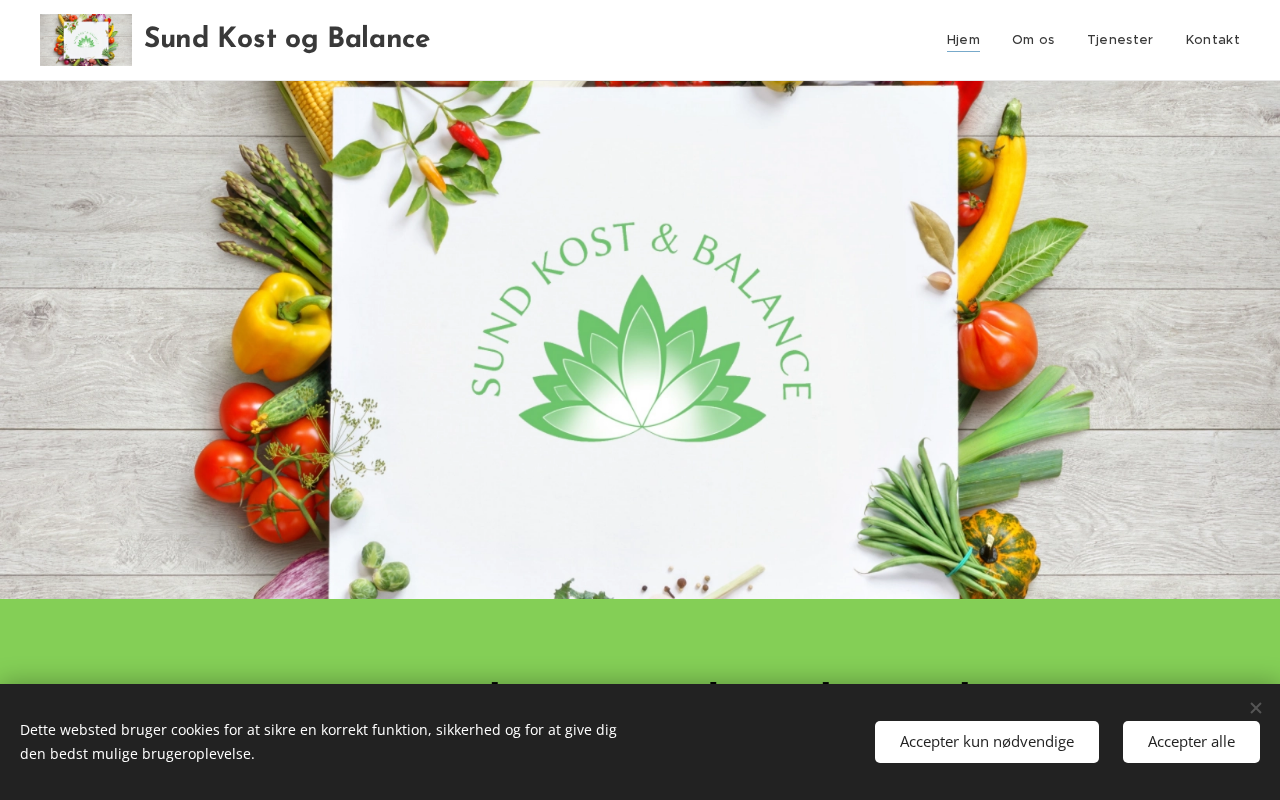1280x800 pixels.
Task: Accept all cookies with Accepter alle
Action: 1191,742
